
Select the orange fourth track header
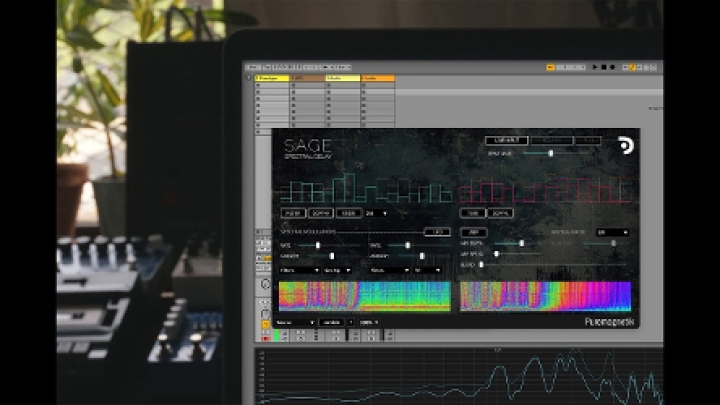378,79
